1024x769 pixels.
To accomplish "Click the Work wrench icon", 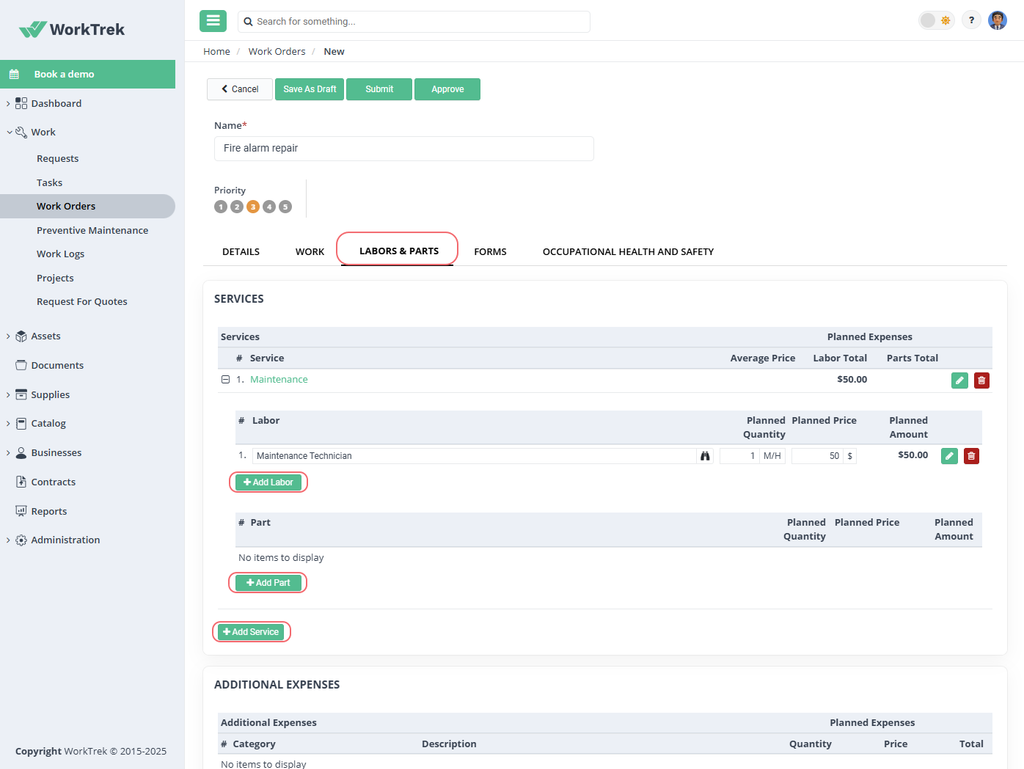I will pos(21,132).
